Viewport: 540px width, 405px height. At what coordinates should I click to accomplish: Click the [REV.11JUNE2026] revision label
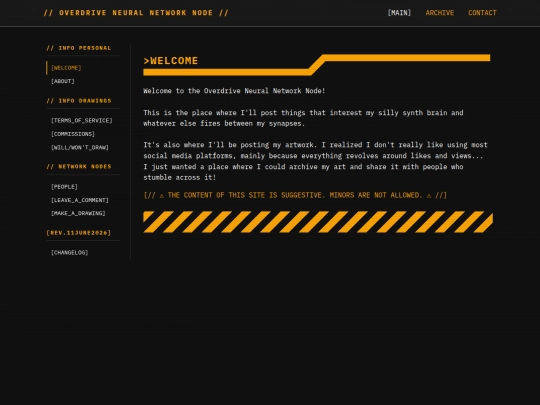point(79,233)
